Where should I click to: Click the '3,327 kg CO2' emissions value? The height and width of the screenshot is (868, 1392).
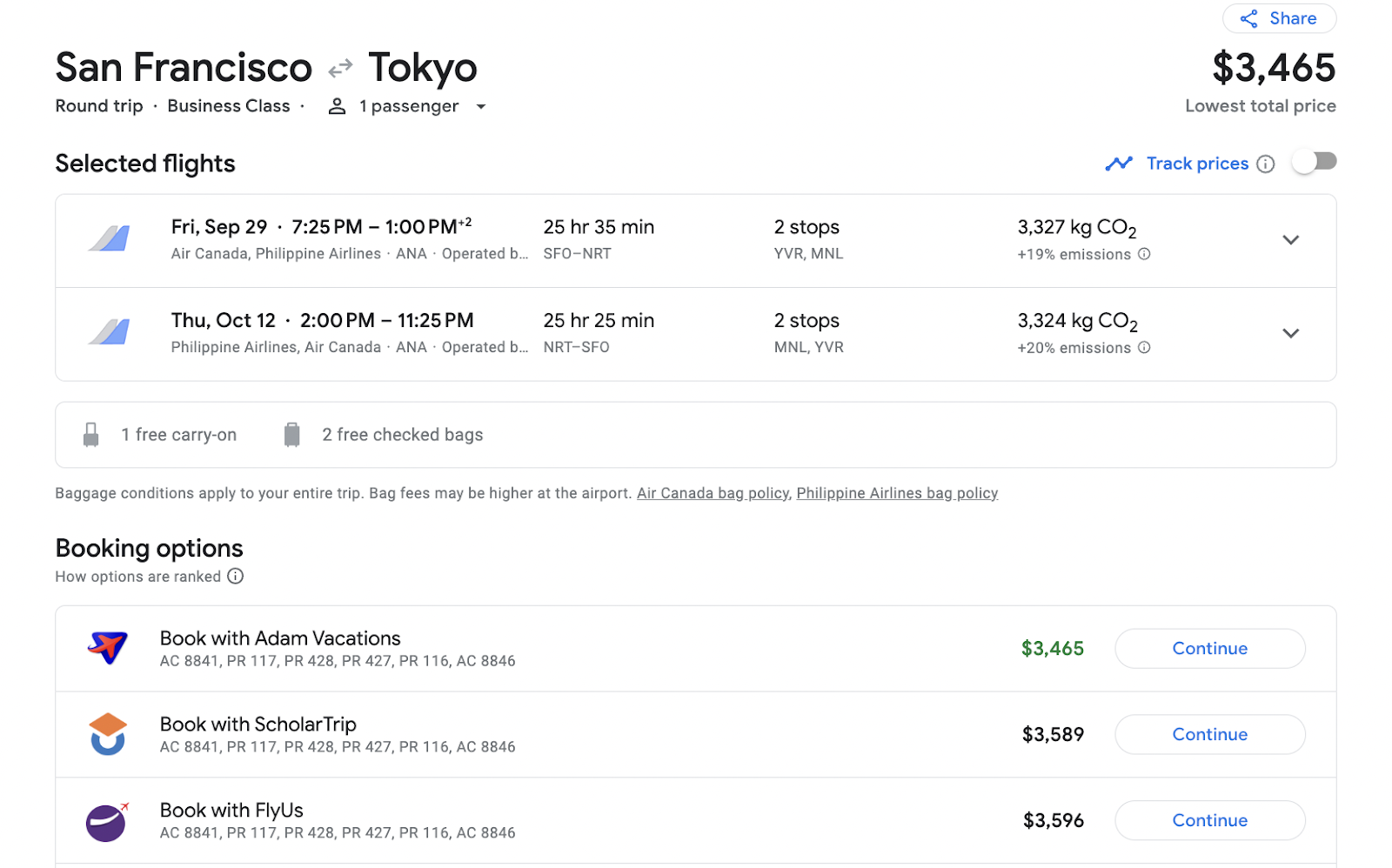(1077, 229)
